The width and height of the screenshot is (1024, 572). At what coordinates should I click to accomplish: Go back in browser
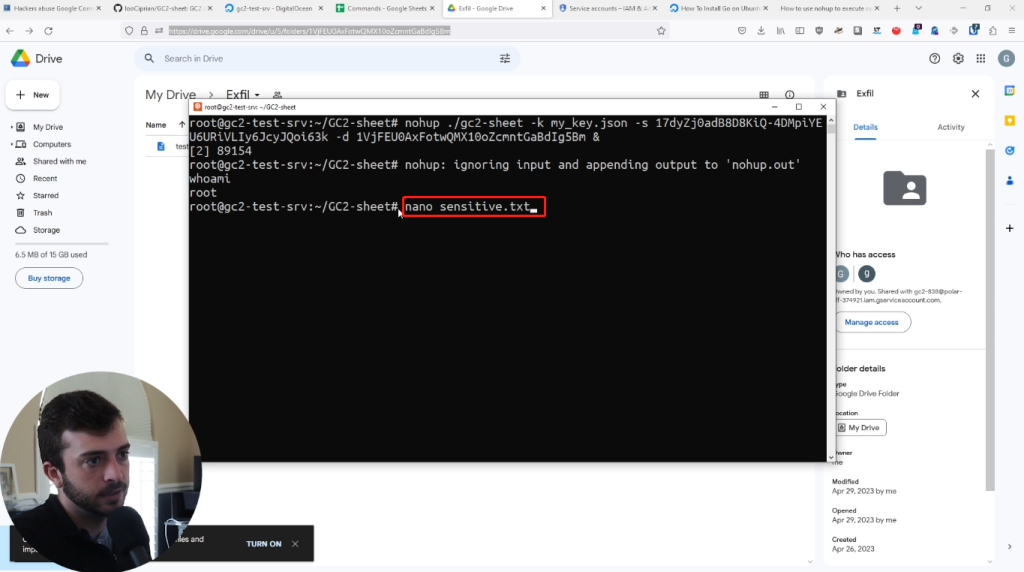click(x=10, y=31)
